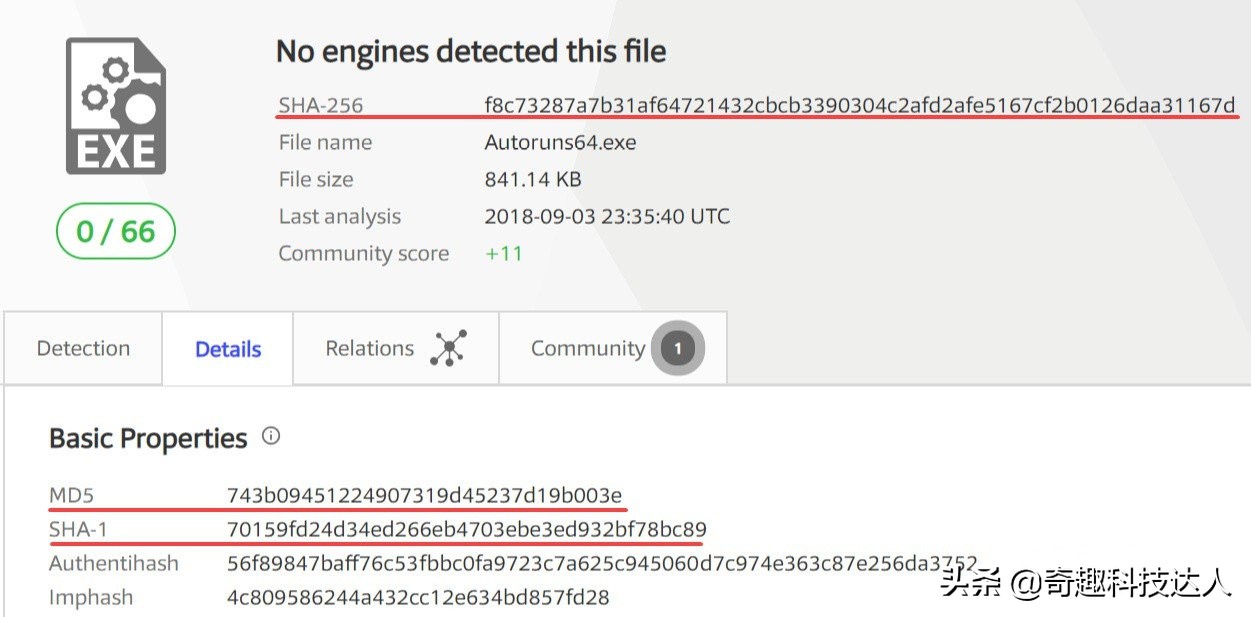Click the SHA-1 hash value
Screen dimensions: 1251x617
tap(467, 529)
